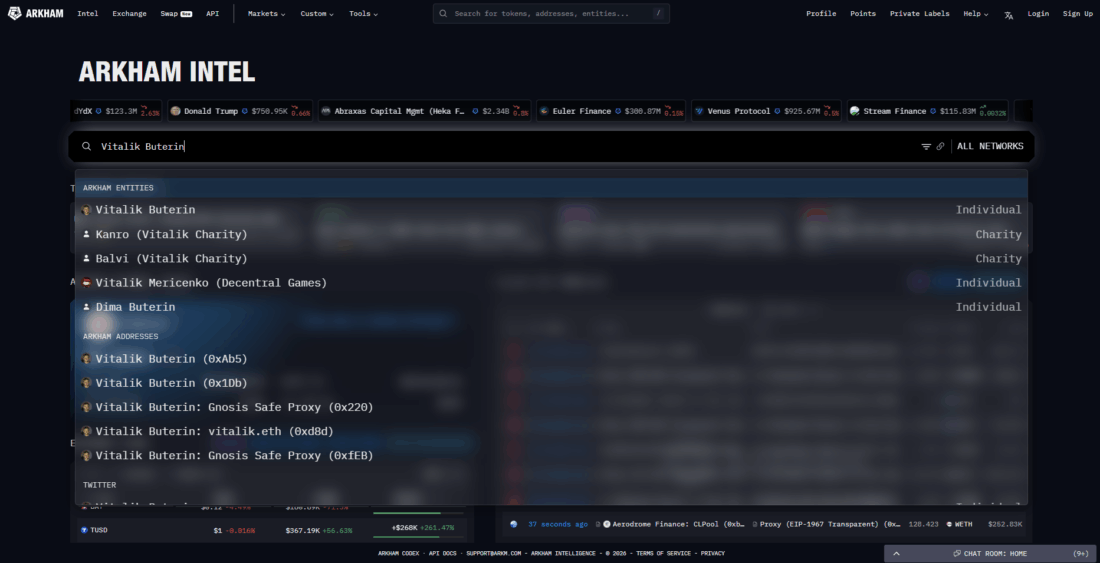
Task: Expand the chat room panel chevron
Action: (896, 553)
